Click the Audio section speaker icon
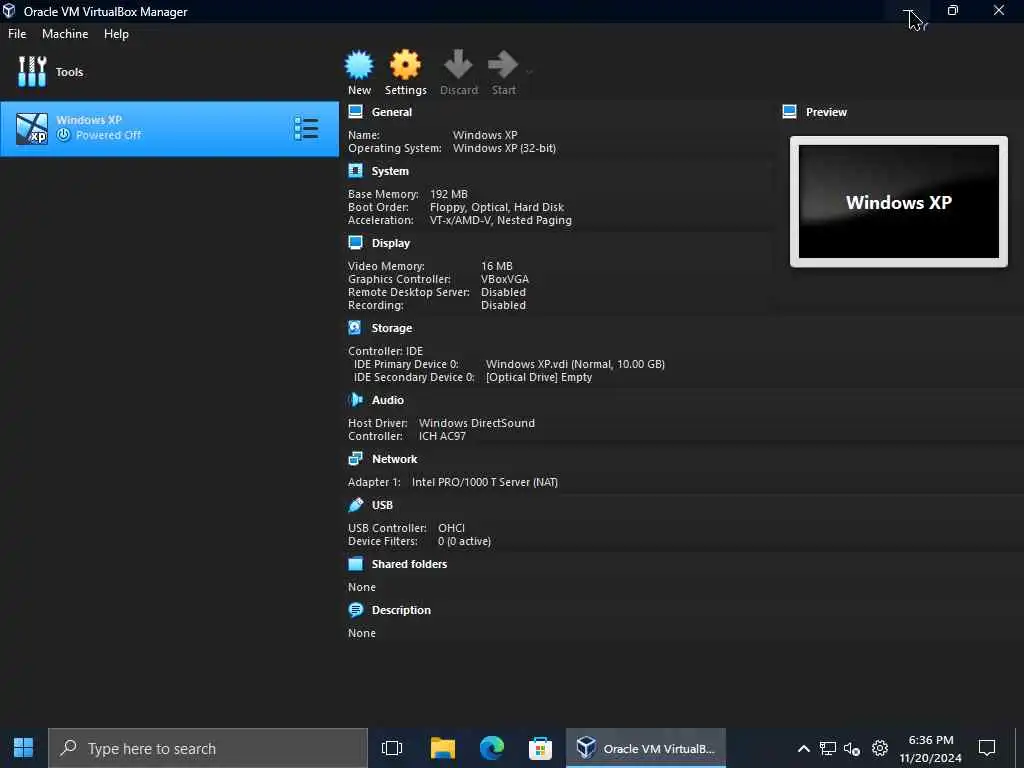Image resolution: width=1024 pixels, height=768 pixels. pyautogui.click(x=355, y=399)
